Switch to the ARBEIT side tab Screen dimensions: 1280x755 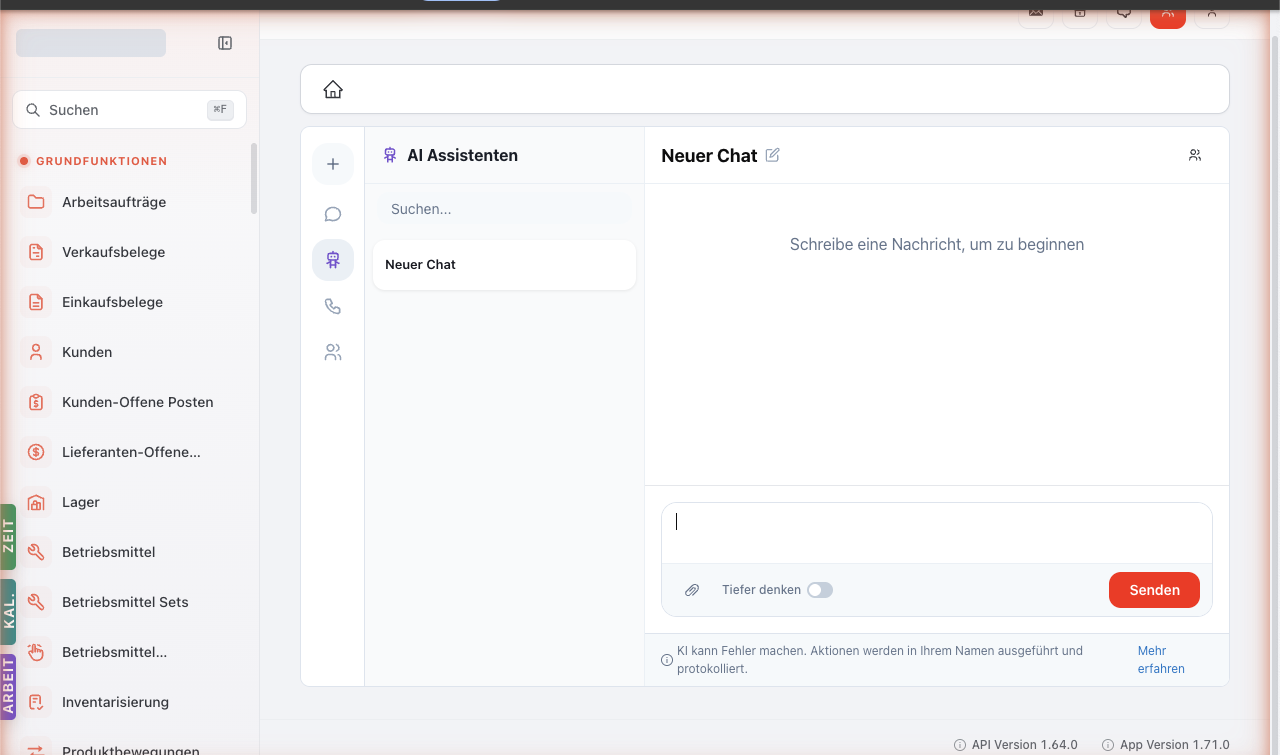(8, 686)
